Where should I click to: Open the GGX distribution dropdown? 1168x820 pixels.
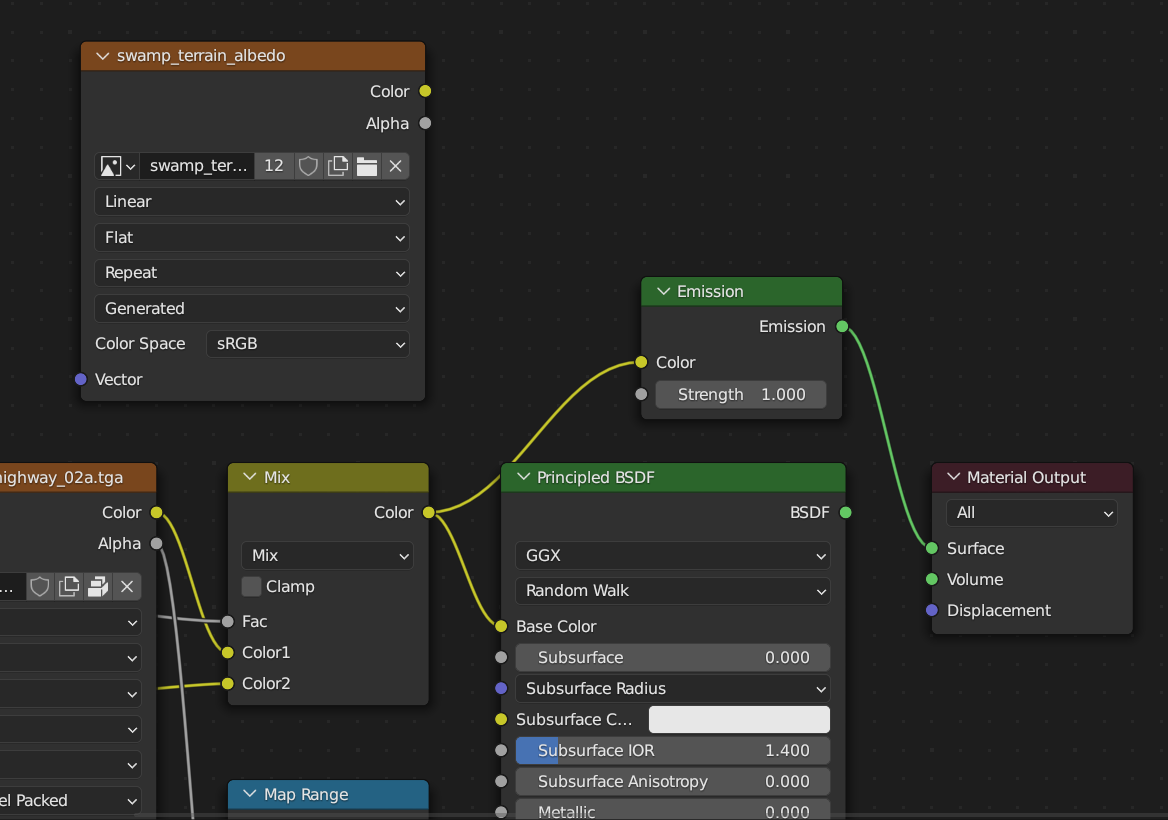(x=673, y=556)
